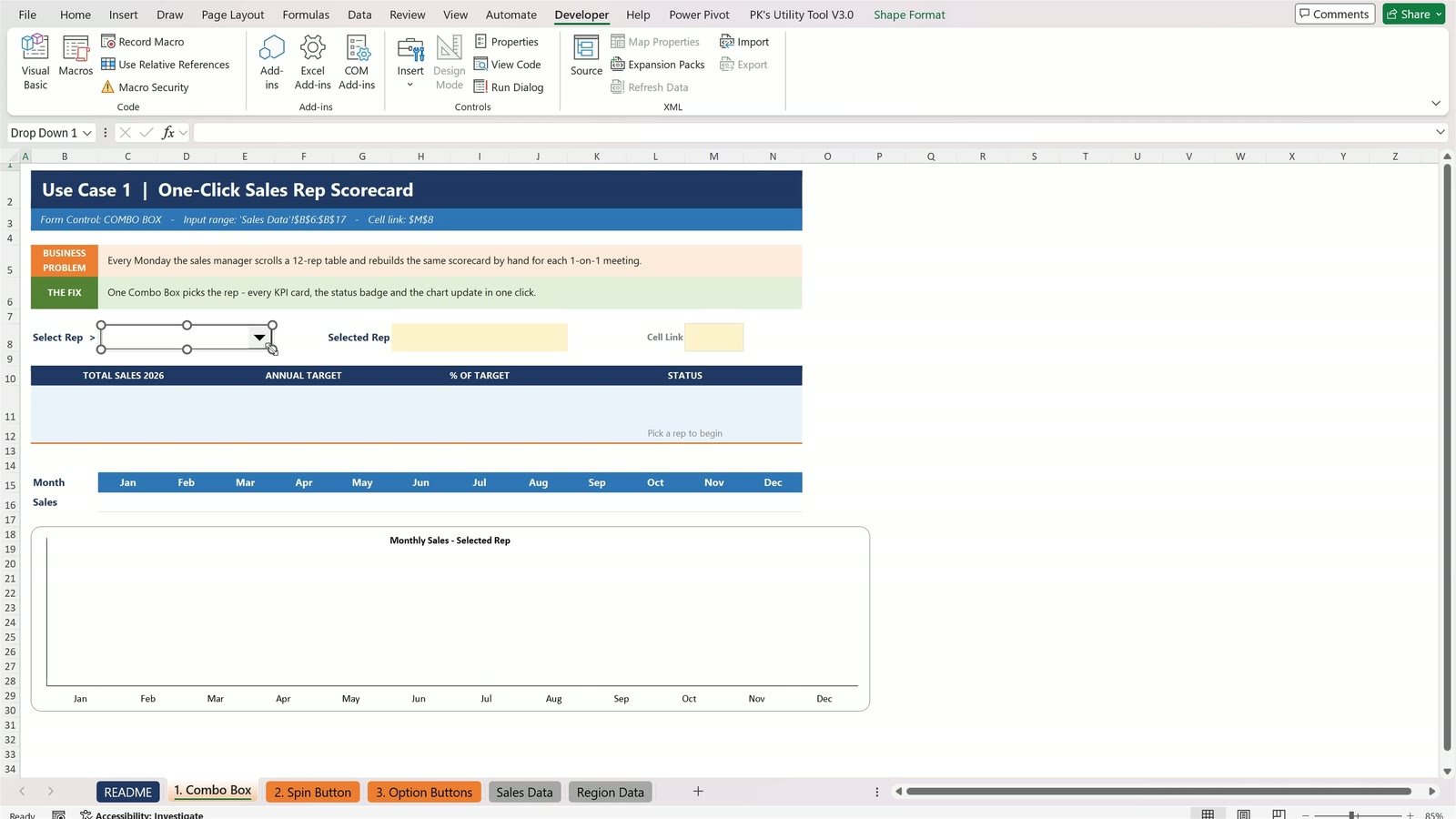
Task: Switch to Page Layout view icon
Action: [1243, 814]
